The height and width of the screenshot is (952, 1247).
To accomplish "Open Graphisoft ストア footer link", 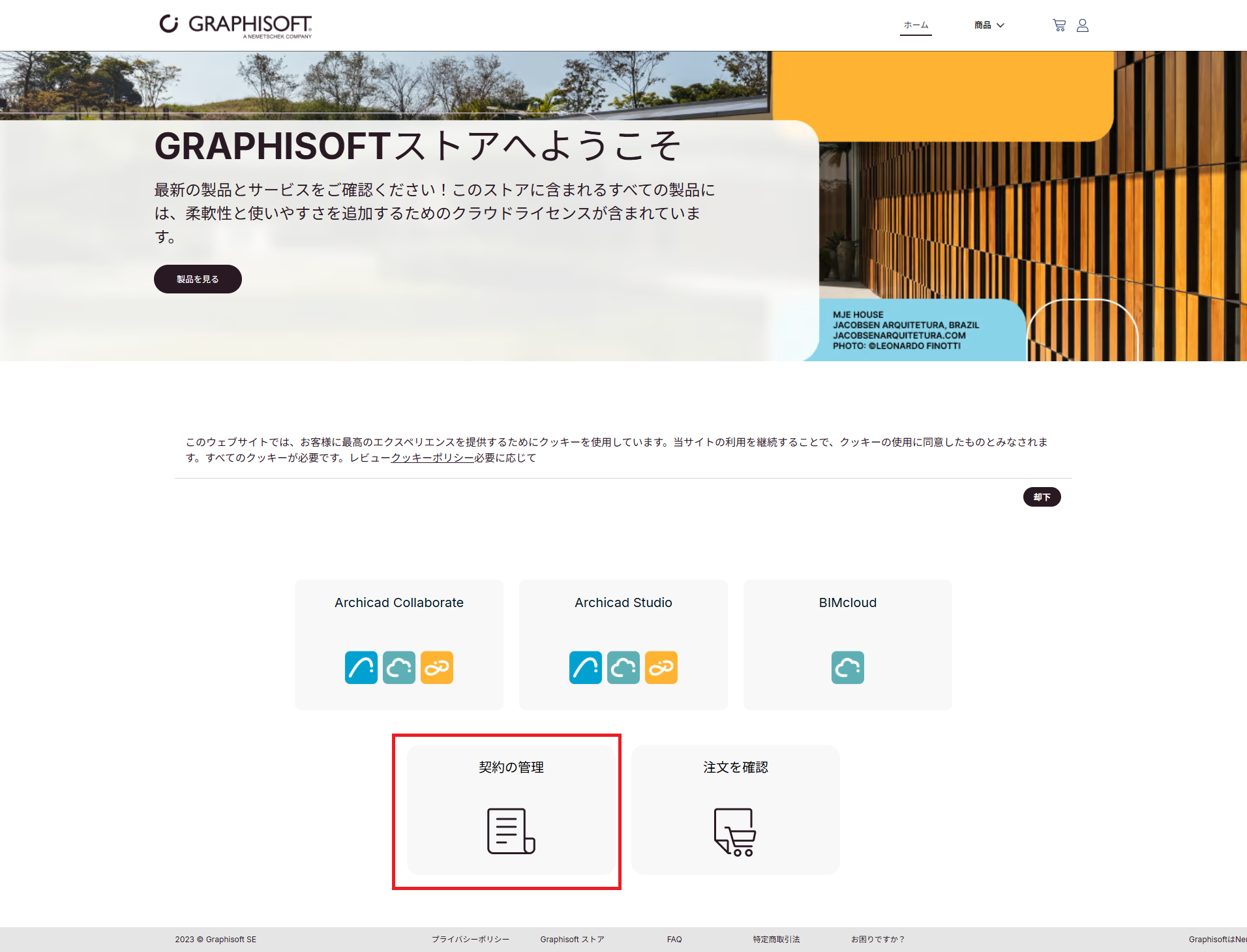I will pyautogui.click(x=573, y=940).
